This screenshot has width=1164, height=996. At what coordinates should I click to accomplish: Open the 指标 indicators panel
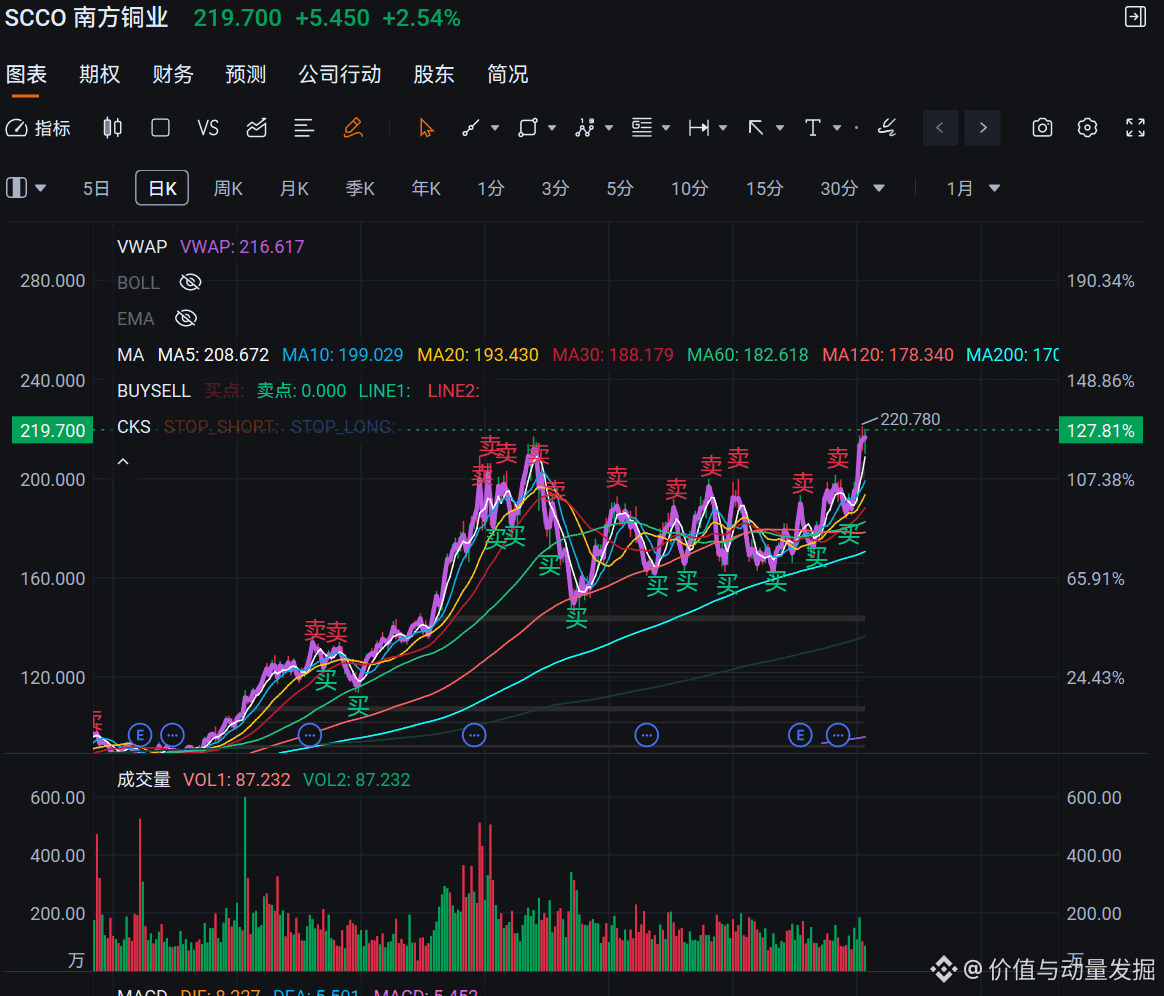coord(38,128)
